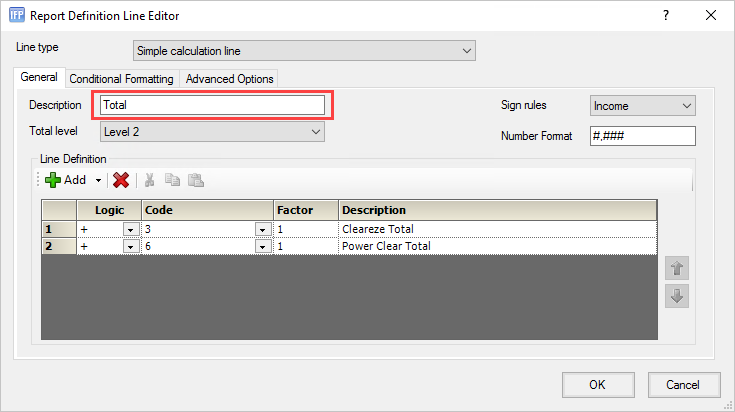
Task: Click the IFP application icon in title bar
Action: coord(17,15)
